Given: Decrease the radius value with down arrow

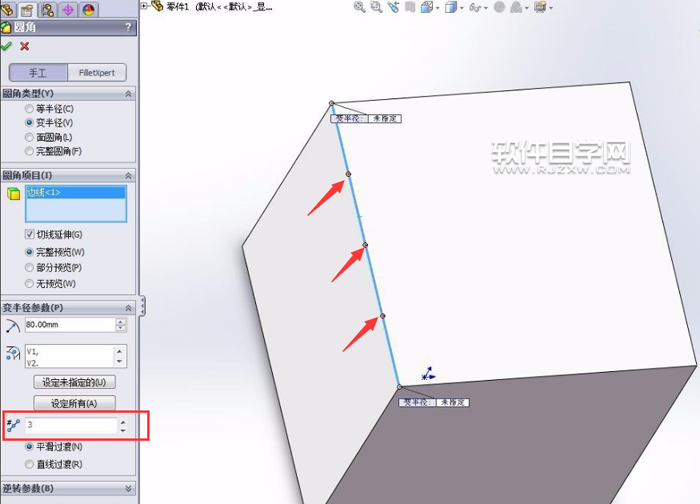Looking at the screenshot, I should pyautogui.click(x=121, y=328).
